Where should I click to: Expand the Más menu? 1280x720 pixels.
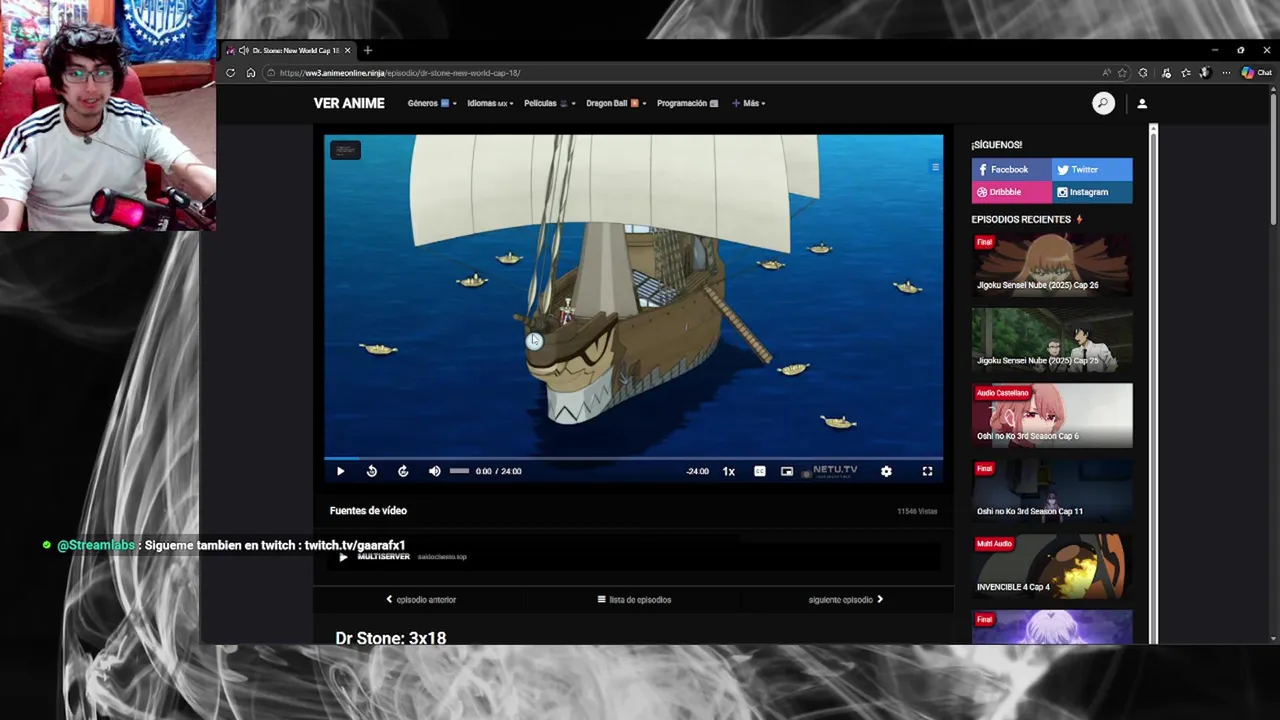coord(748,103)
